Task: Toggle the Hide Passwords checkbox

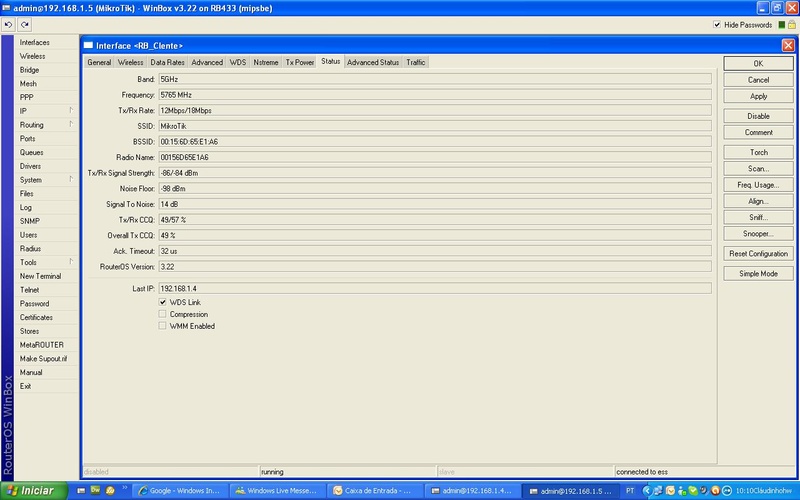Action: click(717, 24)
